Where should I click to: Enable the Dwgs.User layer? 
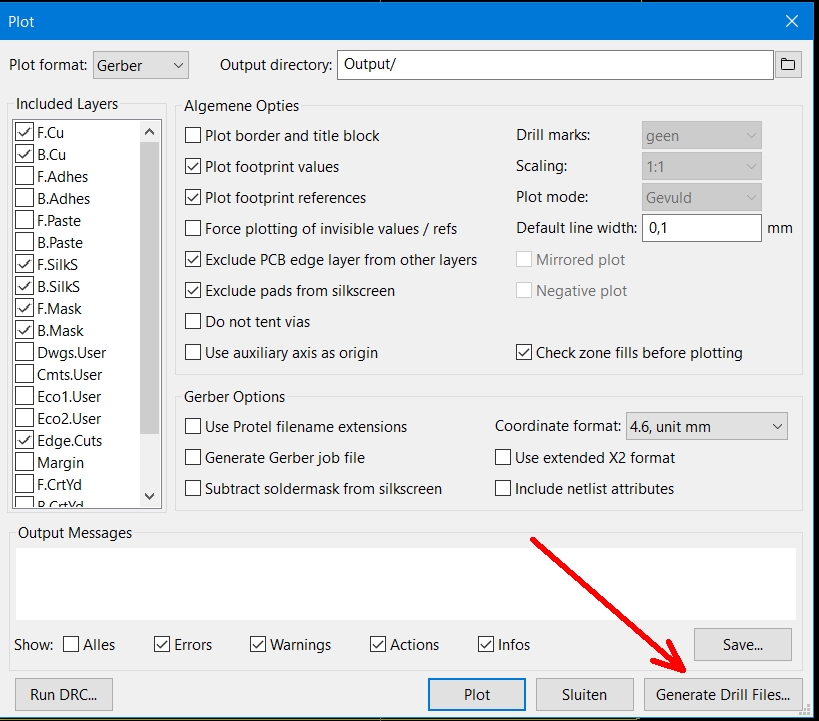click(x=25, y=352)
